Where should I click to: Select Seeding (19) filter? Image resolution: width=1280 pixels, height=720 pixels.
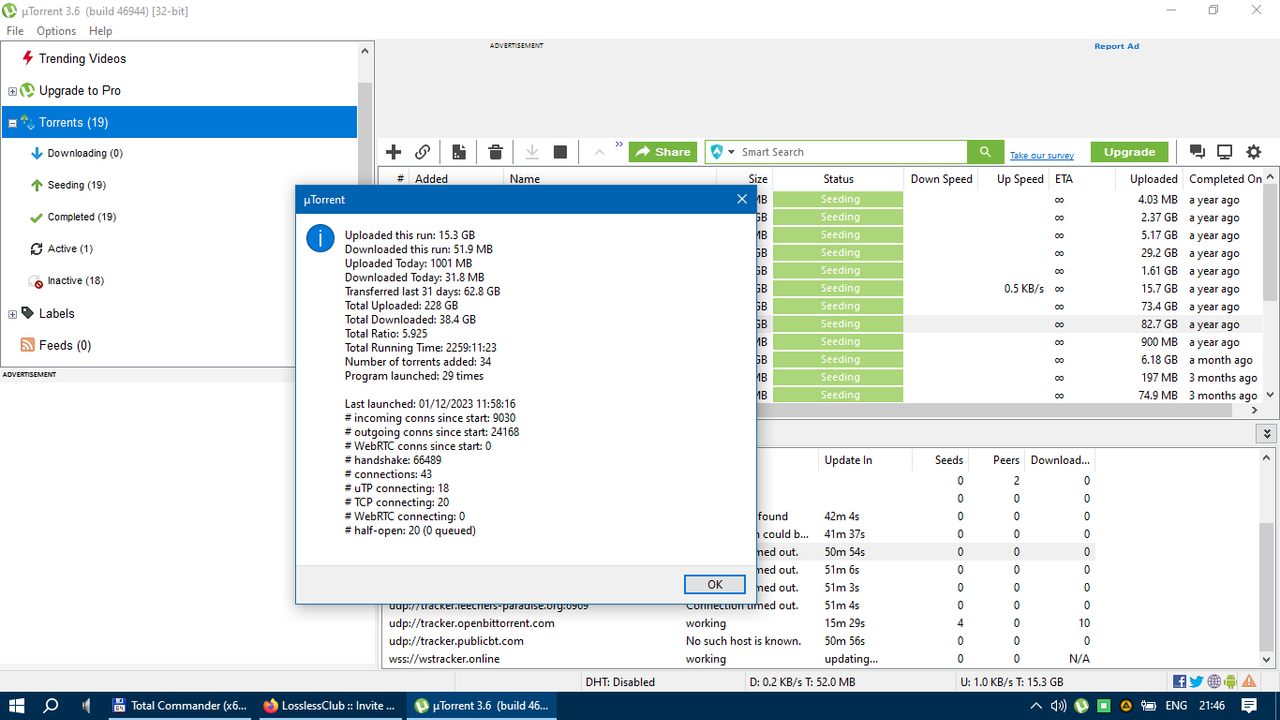point(76,185)
